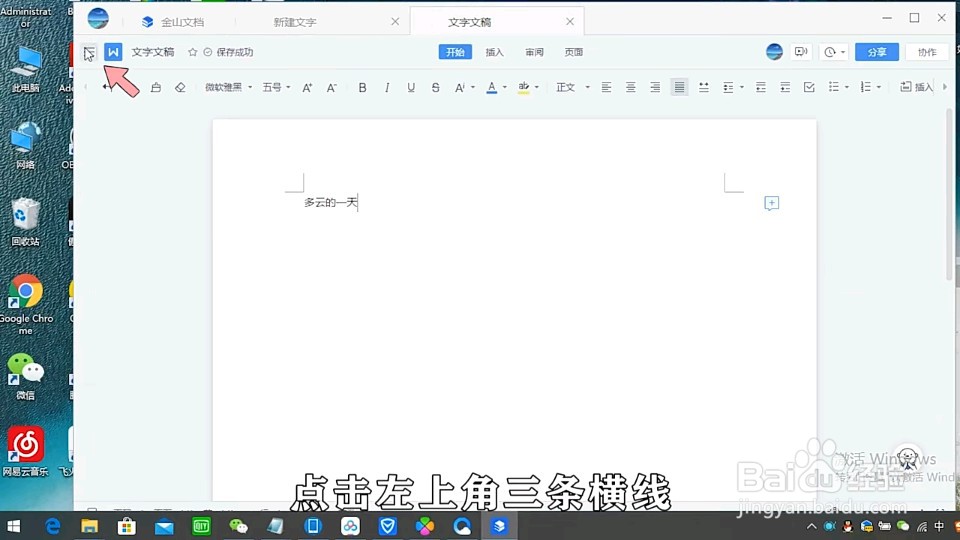Click the line spacing icon
This screenshot has width=960, height=540.
tap(728, 88)
